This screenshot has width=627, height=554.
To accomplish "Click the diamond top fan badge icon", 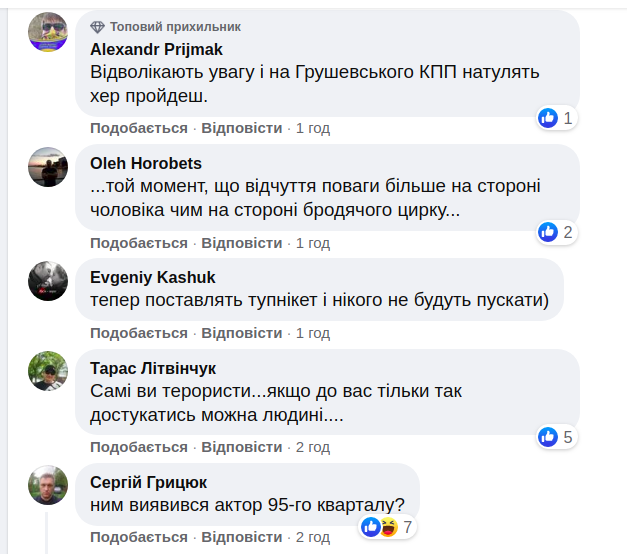I will pyautogui.click(x=97, y=27).
